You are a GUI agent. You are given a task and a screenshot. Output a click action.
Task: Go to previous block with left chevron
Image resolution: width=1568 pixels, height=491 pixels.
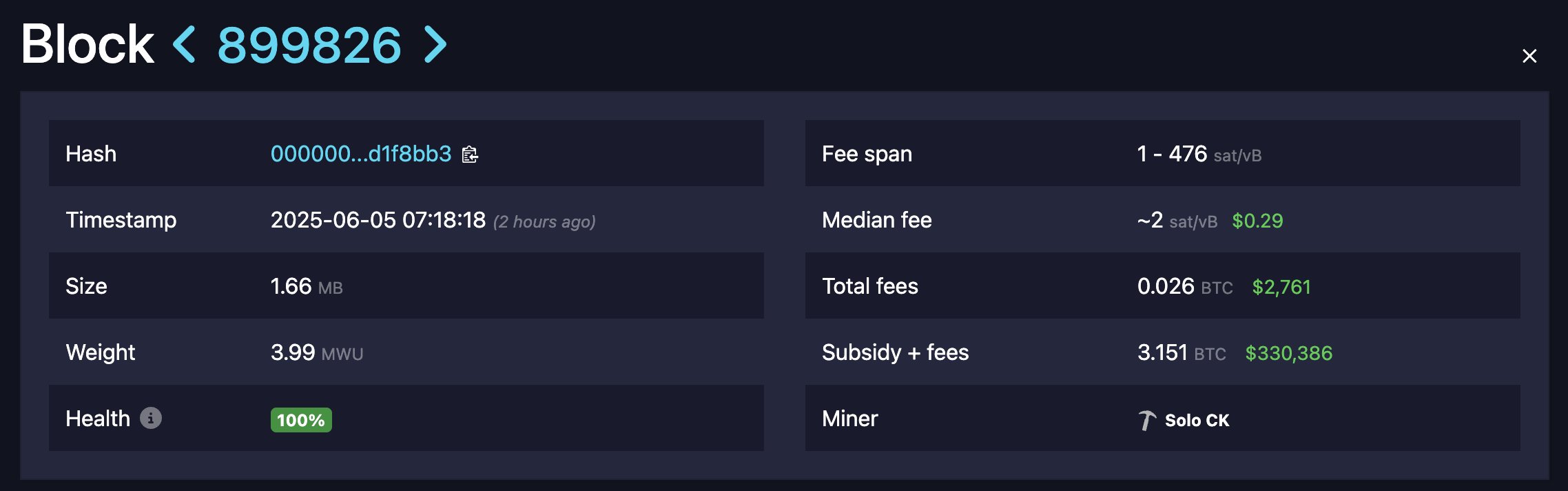tap(184, 45)
